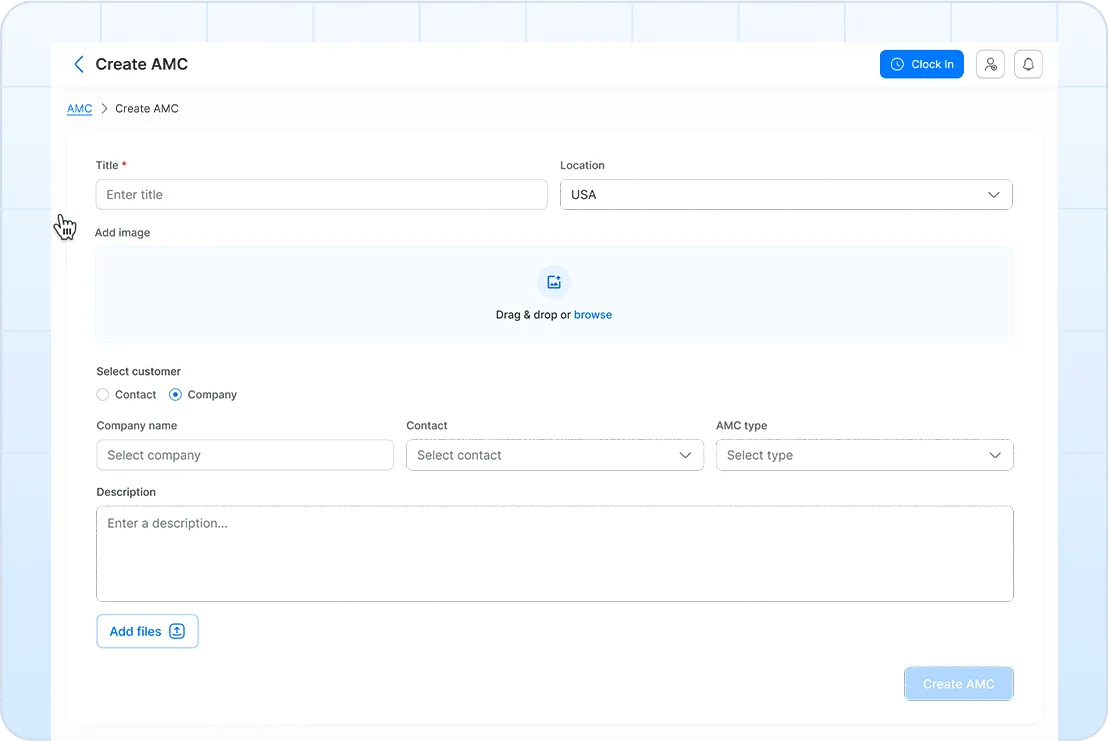The image size is (1109, 741).
Task: Open the AMC type Select type dropdown
Action: (864, 455)
